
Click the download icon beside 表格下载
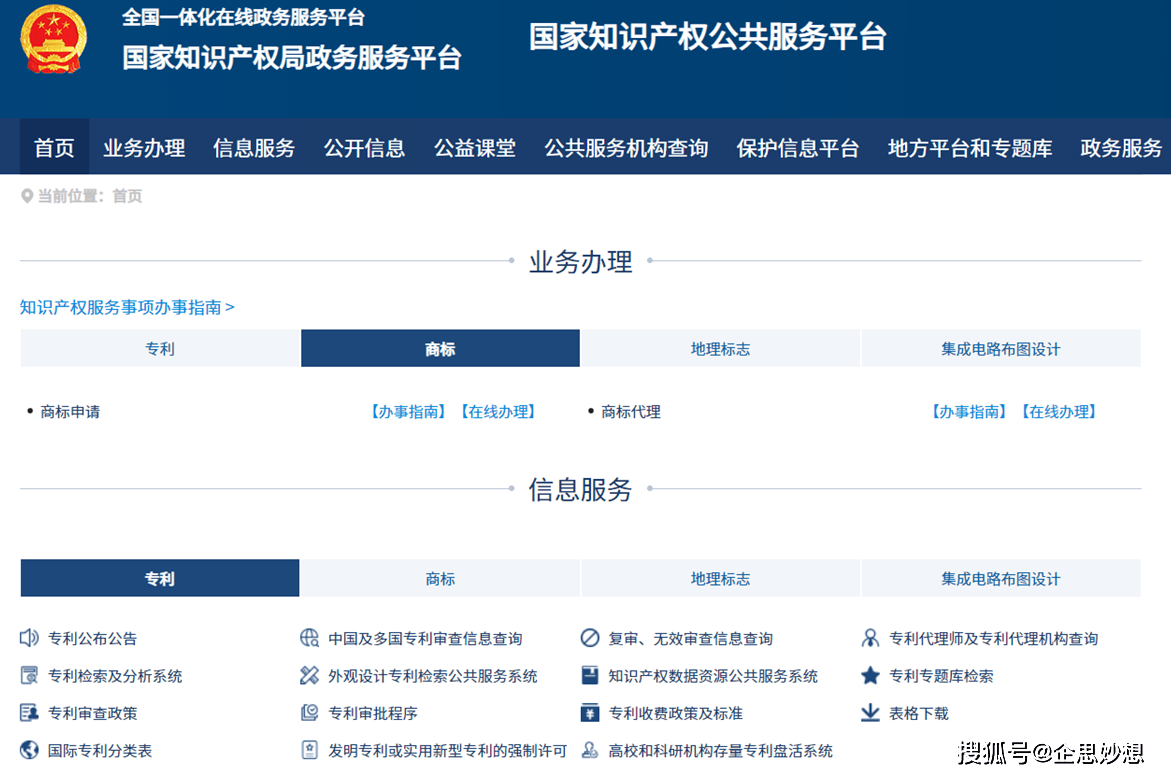(870, 713)
